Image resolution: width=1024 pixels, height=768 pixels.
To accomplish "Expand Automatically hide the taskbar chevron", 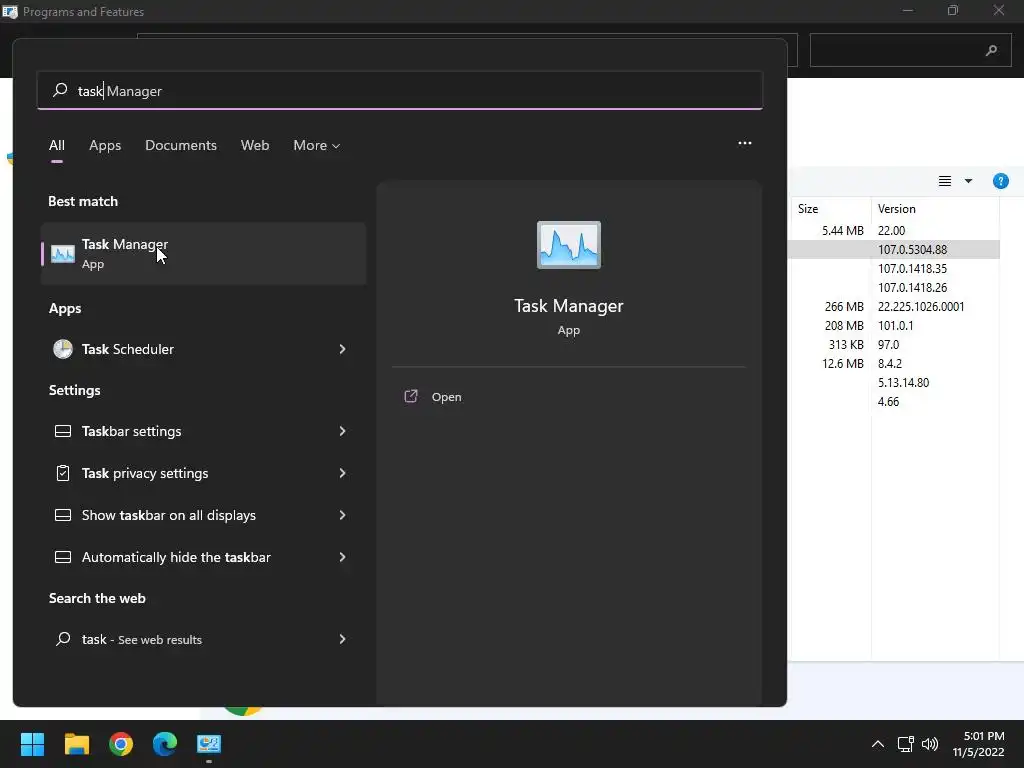I will coord(342,557).
